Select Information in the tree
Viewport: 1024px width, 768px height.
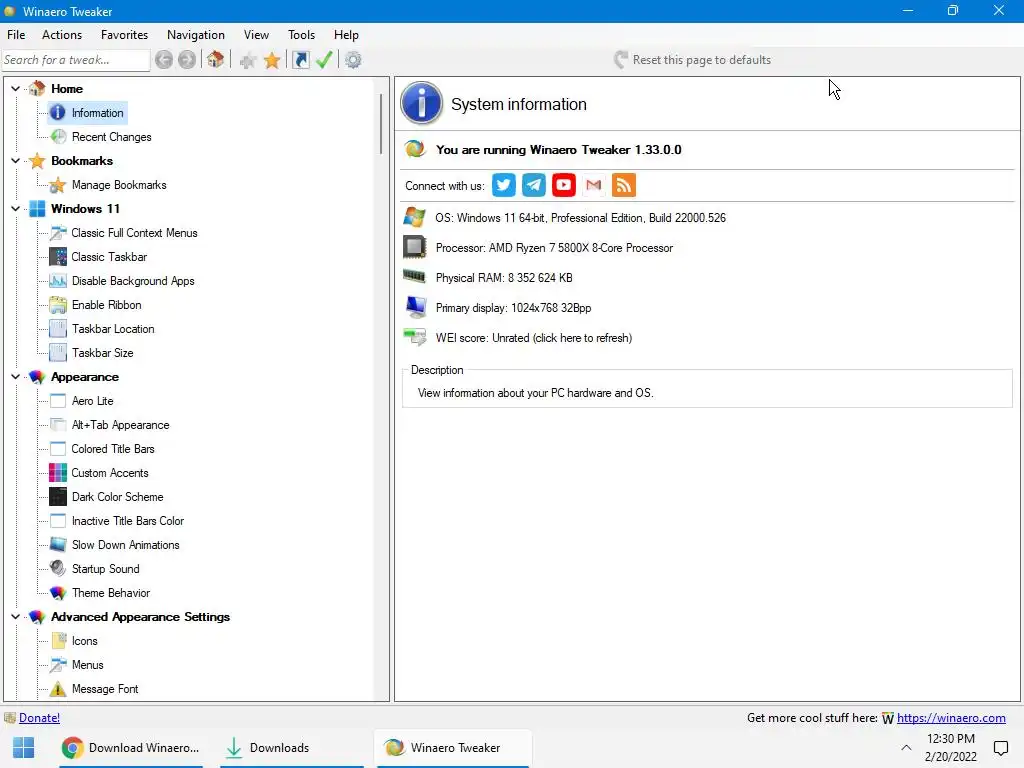pyautogui.click(x=97, y=113)
